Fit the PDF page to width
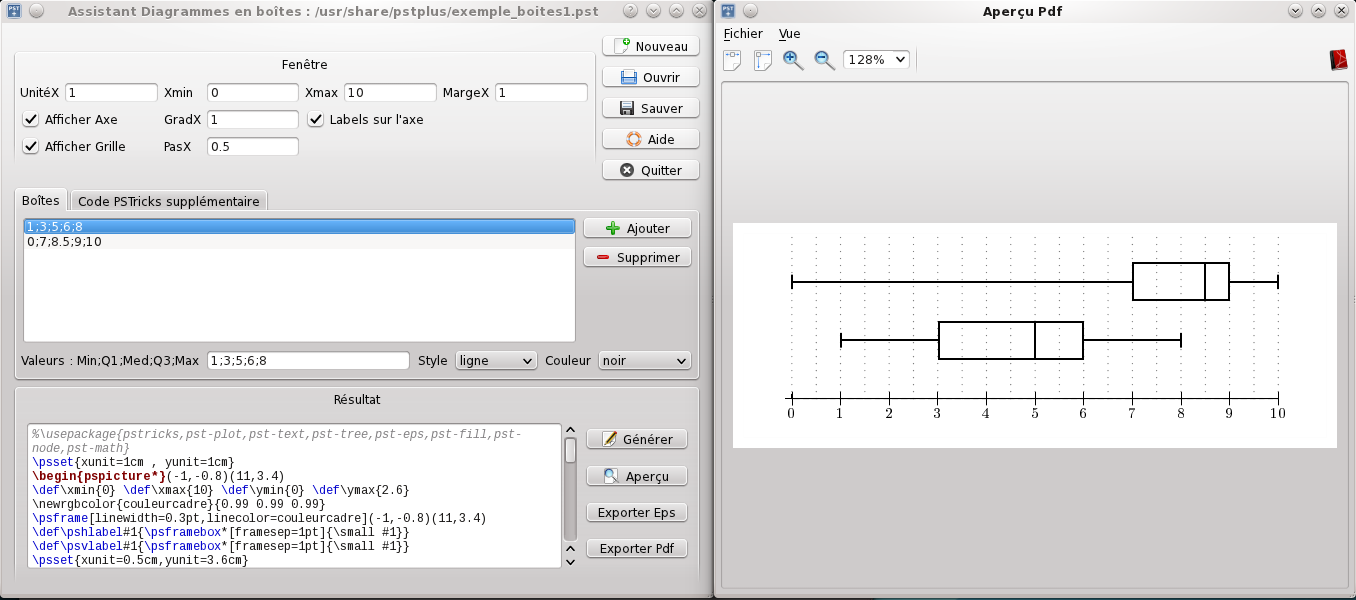 coord(731,60)
